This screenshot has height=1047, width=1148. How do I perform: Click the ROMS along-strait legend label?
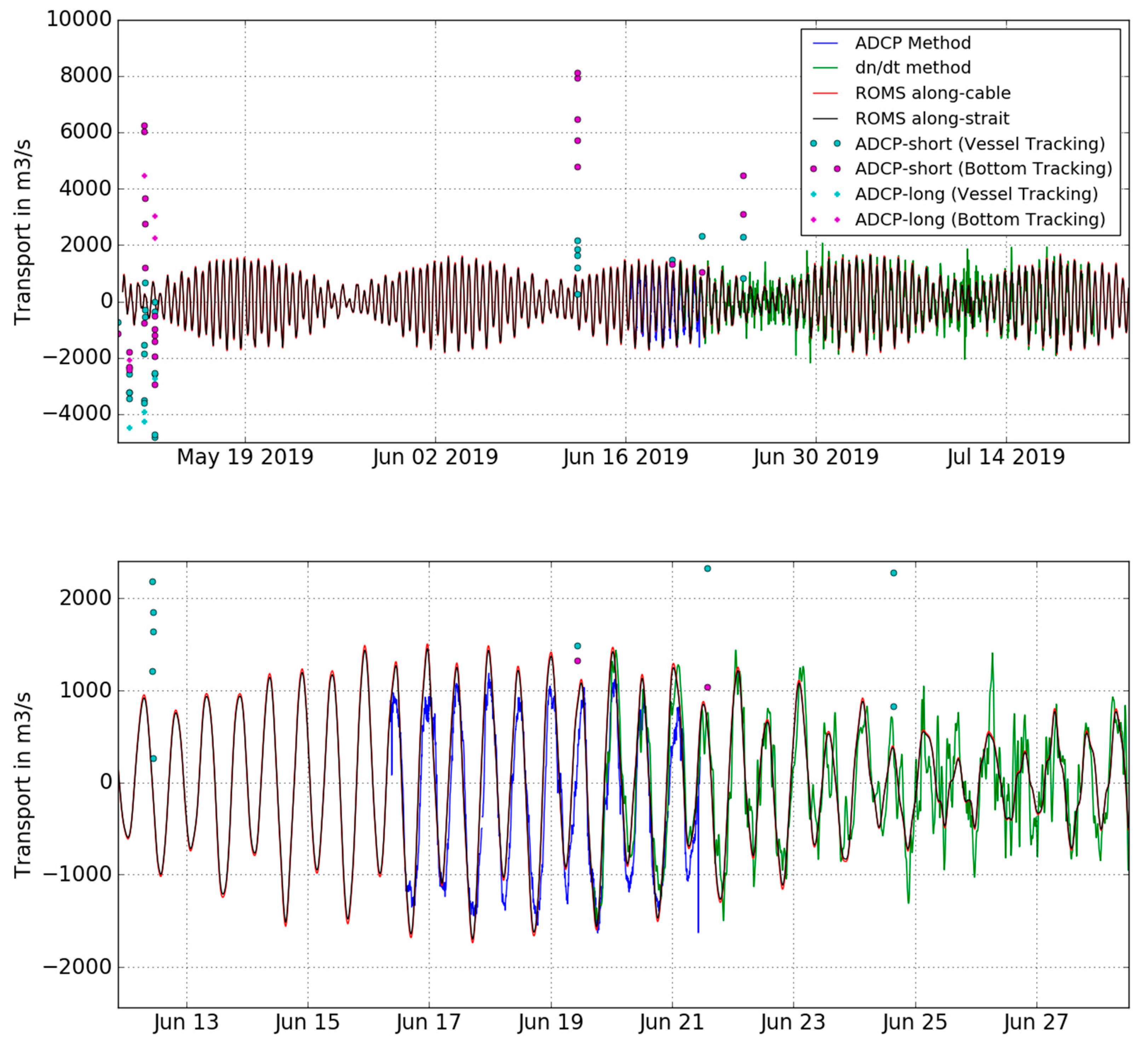tap(932, 119)
